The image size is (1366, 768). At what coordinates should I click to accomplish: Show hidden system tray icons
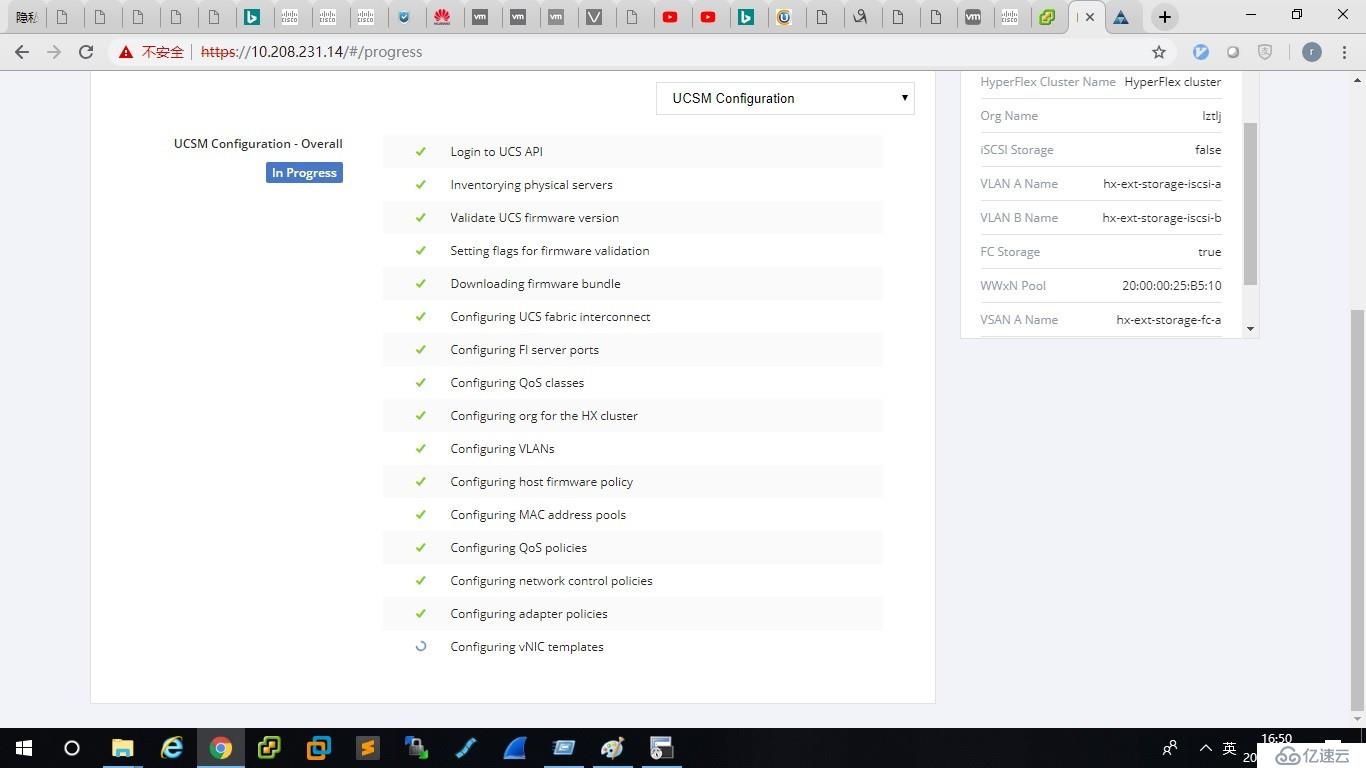tap(1206, 748)
